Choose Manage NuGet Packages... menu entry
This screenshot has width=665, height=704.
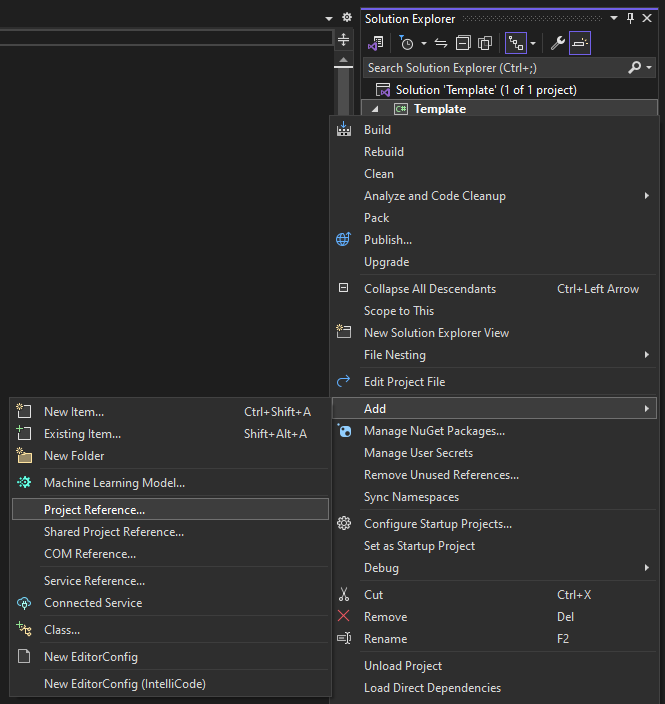tap(434, 431)
